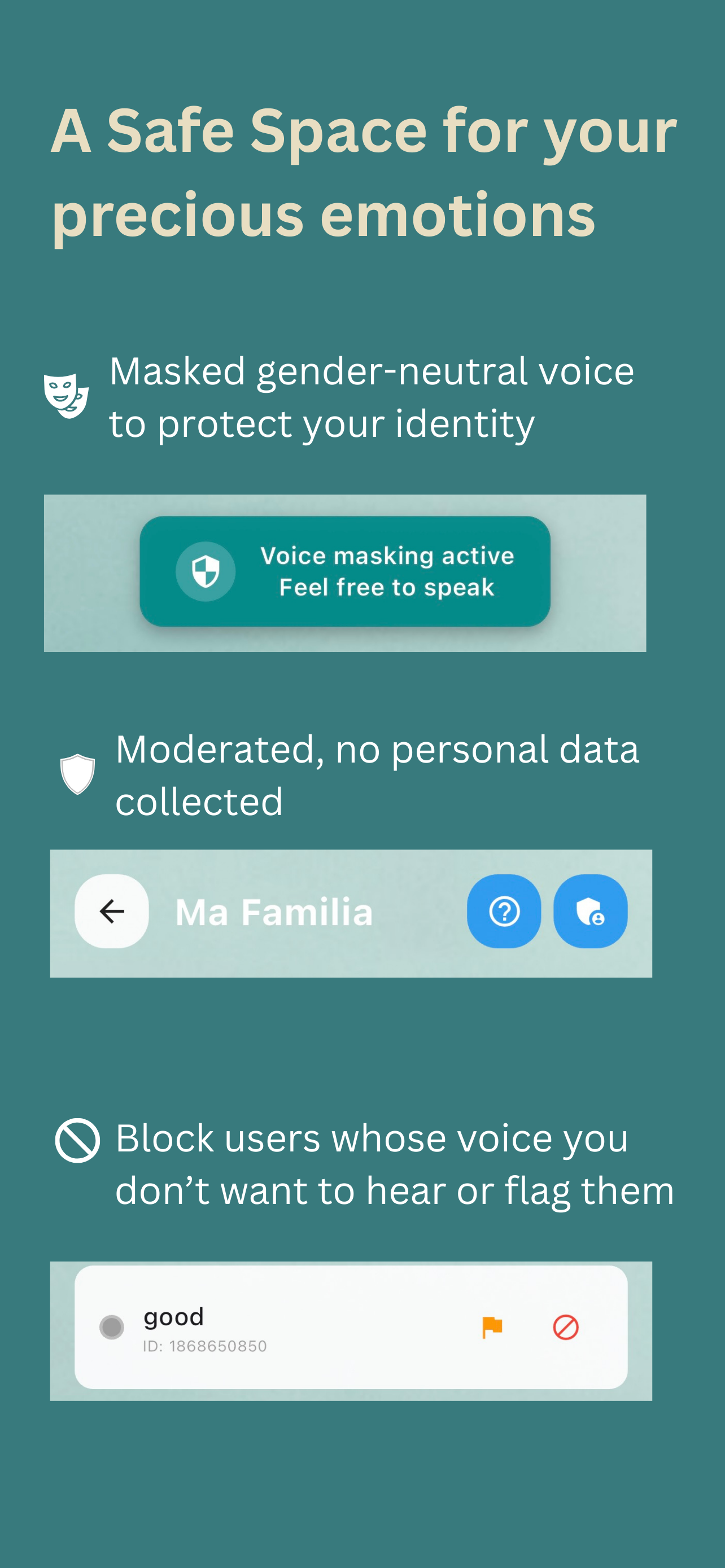Click the theater masks icon
Image resolution: width=725 pixels, height=1568 pixels.
[67, 396]
